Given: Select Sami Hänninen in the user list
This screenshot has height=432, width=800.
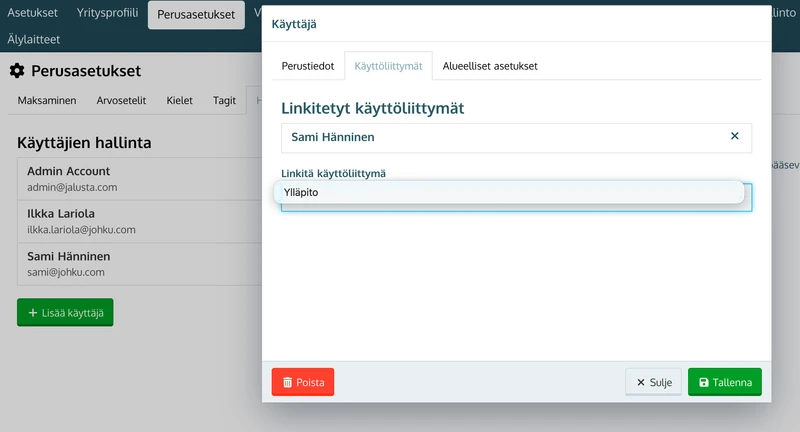Looking at the screenshot, I should click(x=139, y=264).
